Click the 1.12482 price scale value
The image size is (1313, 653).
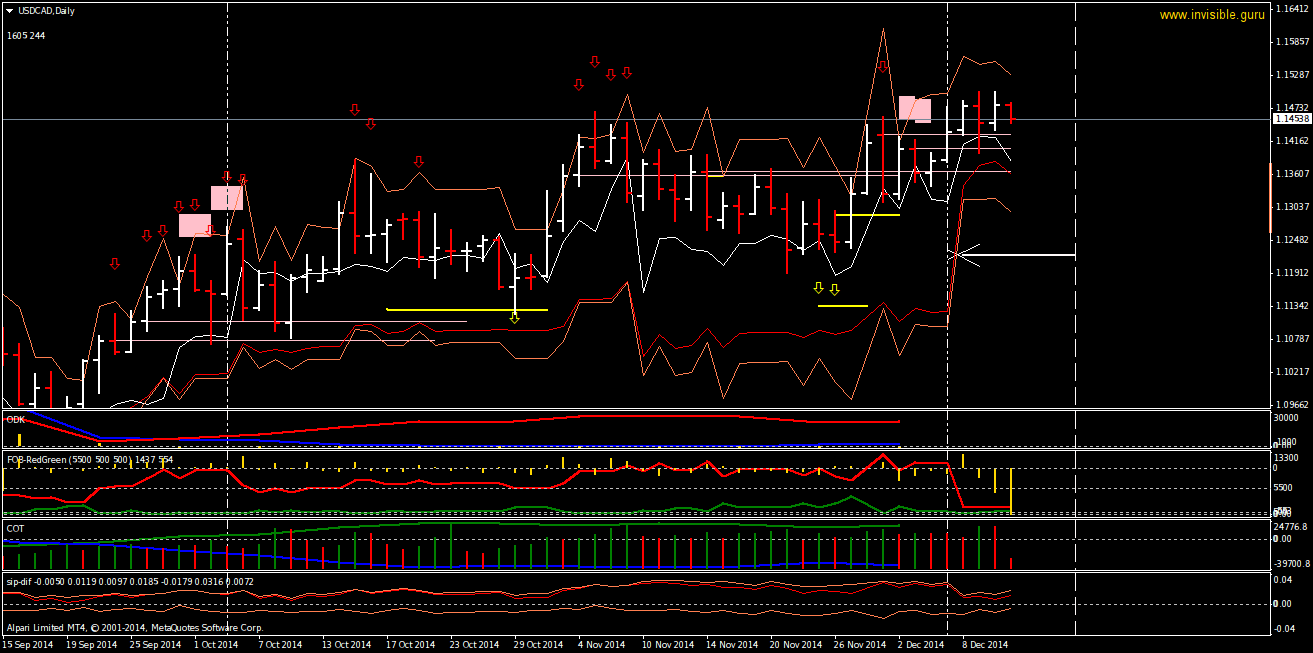tap(1294, 240)
